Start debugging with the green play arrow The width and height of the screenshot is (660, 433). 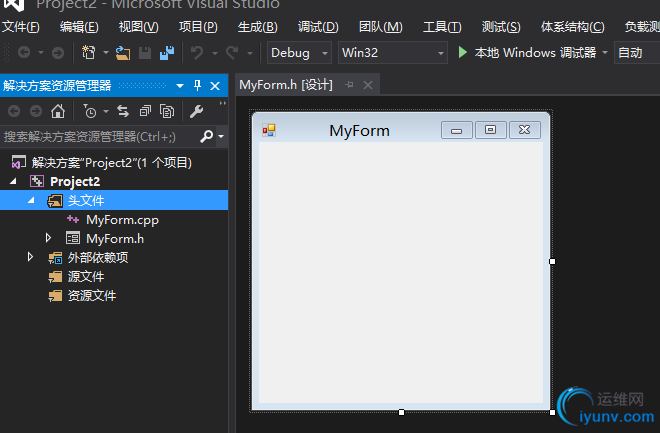[x=463, y=52]
